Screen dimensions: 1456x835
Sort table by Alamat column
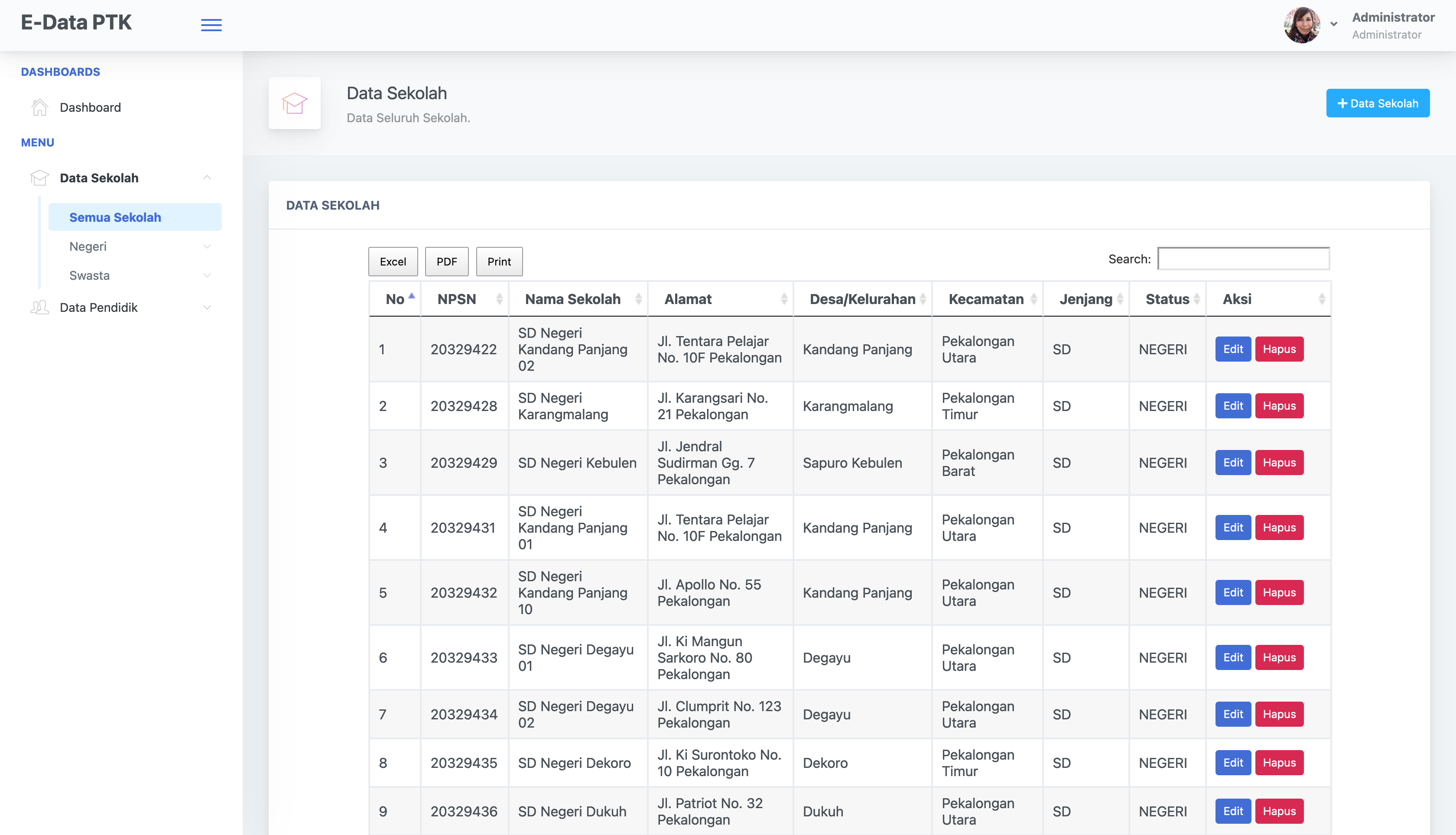(721, 299)
